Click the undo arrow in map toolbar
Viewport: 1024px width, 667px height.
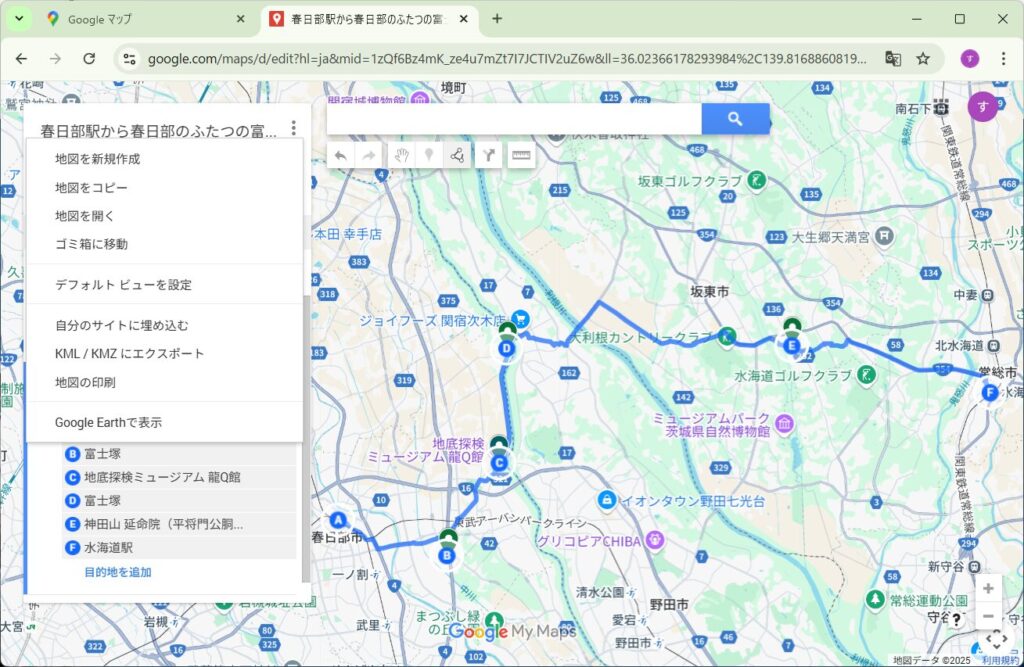[340, 155]
